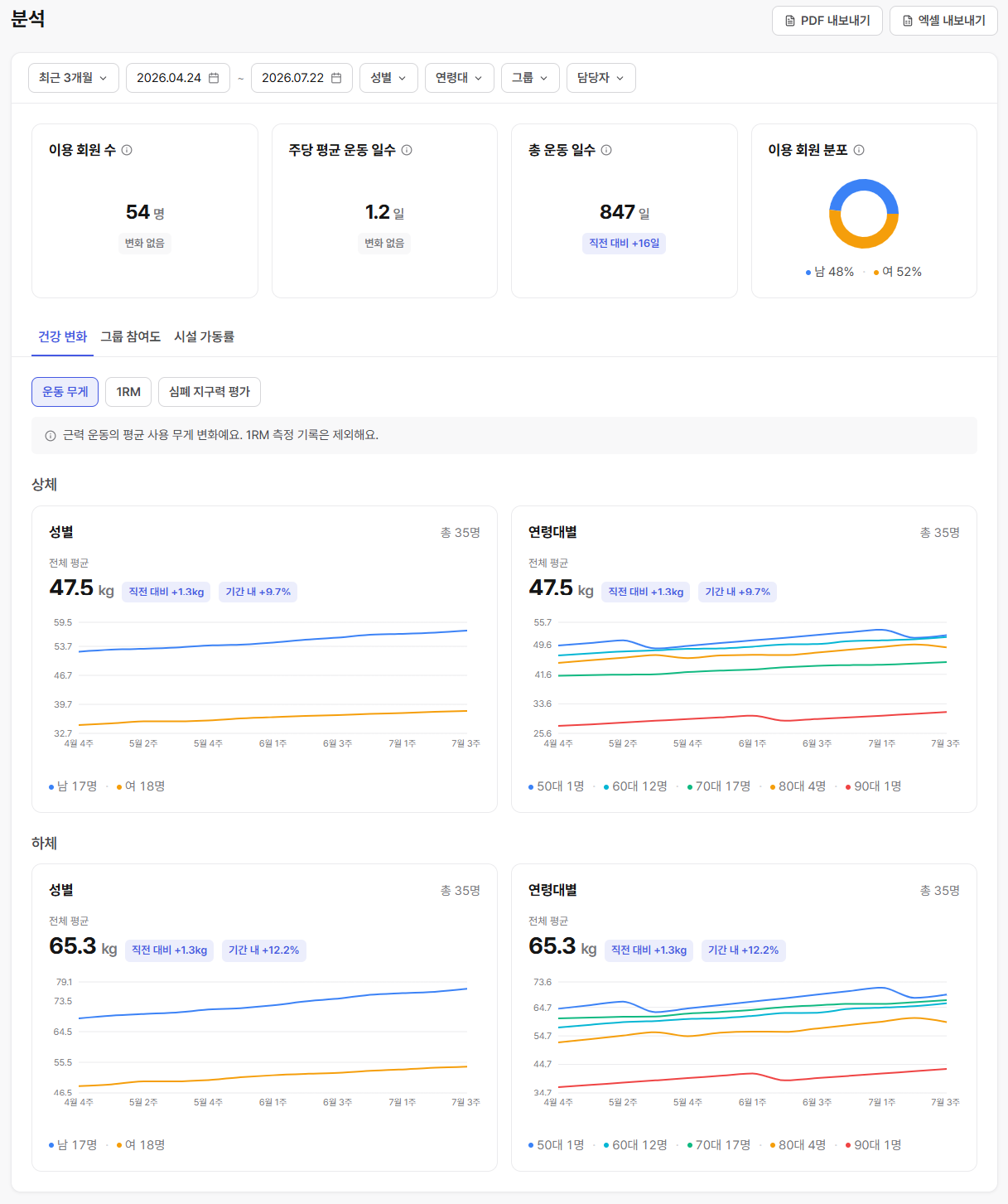Click info icon next to 총 운동 일수
The width and height of the screenshot is (1008, 1204).
click(x=606, y=150)
